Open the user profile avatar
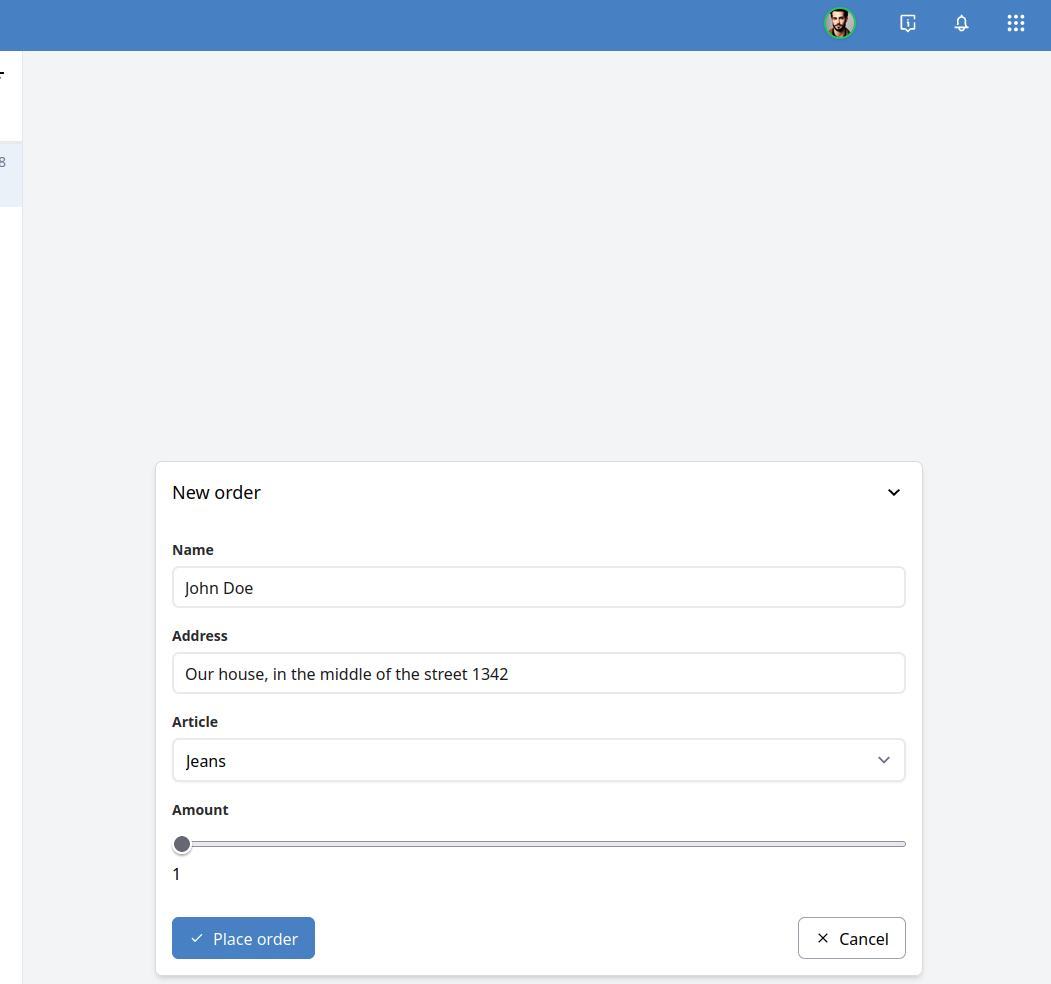The image size is (1051, 984). tap(840, 23)
